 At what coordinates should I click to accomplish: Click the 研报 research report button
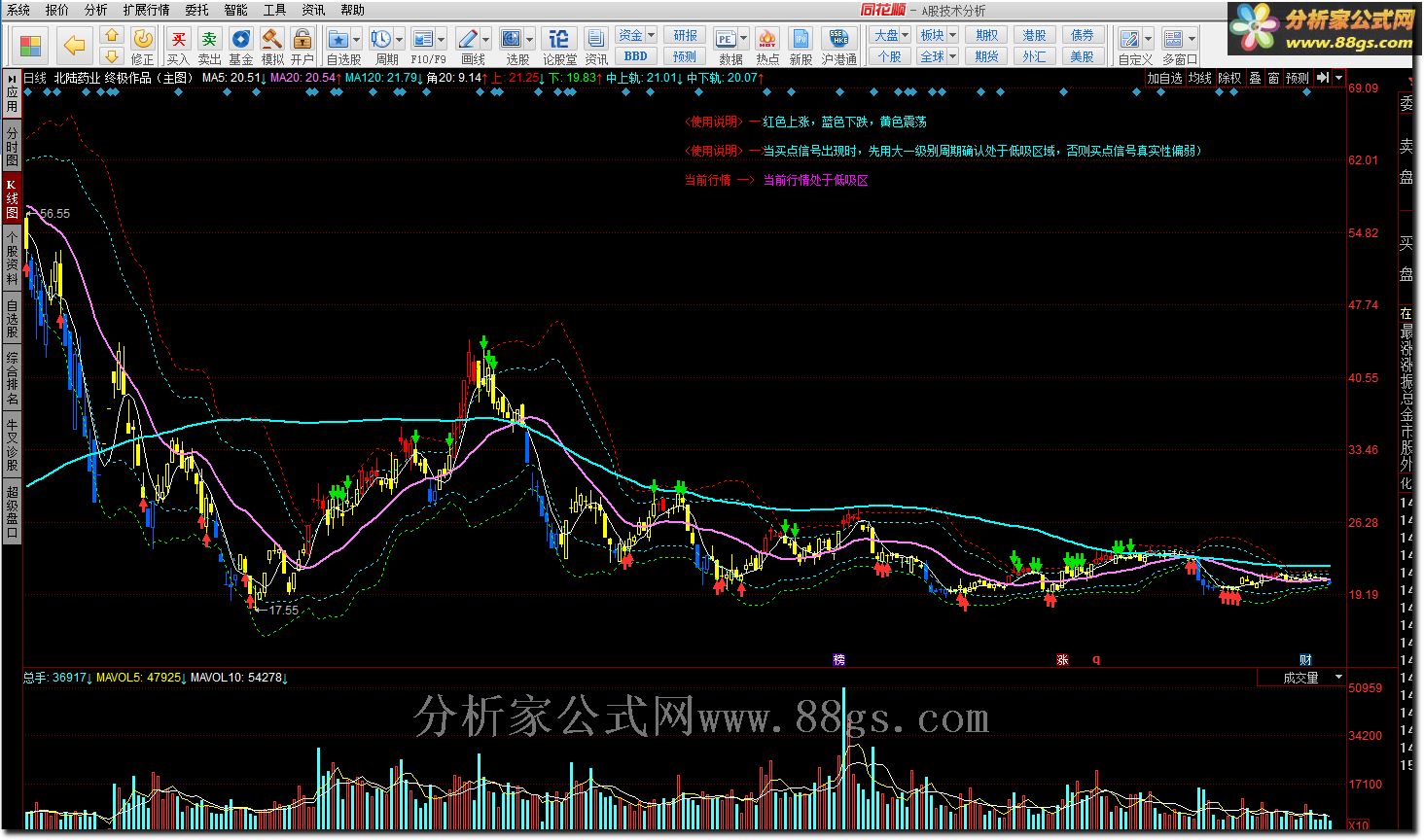click(686, 35)
